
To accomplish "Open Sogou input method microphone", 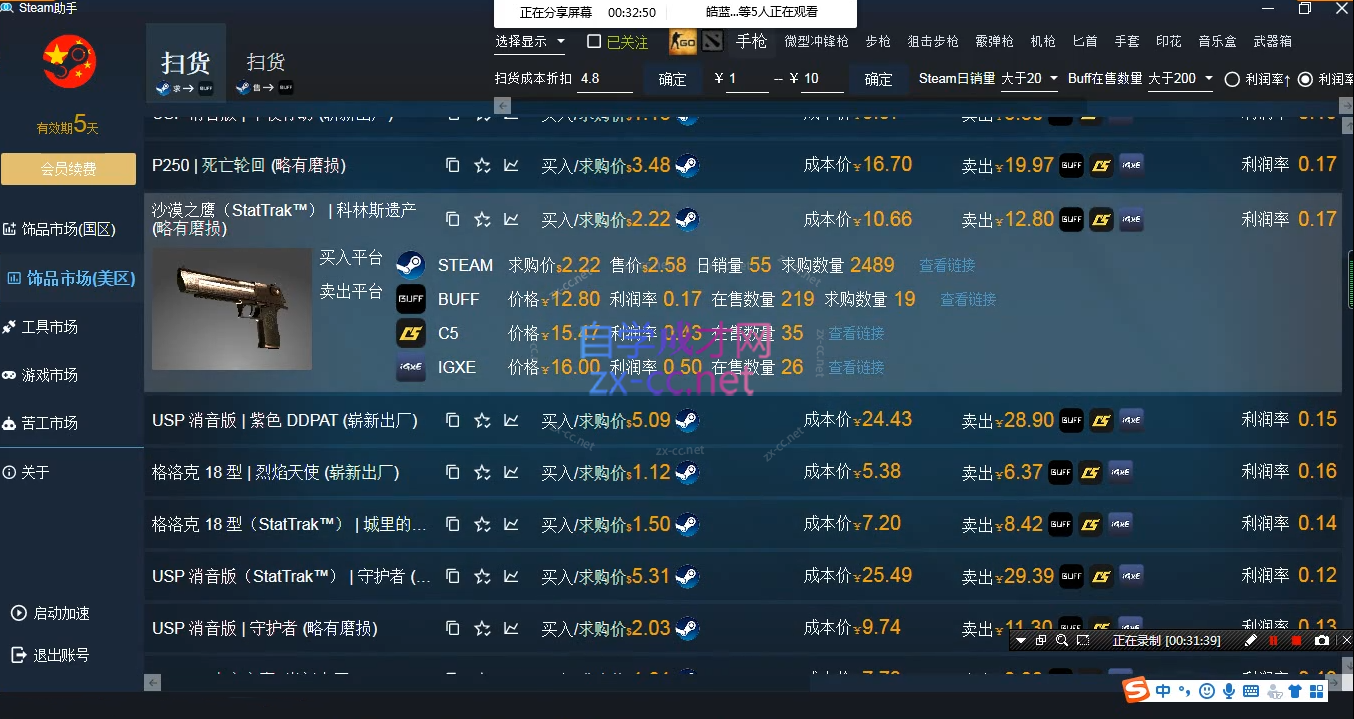I will click(x=1229, y=691).
